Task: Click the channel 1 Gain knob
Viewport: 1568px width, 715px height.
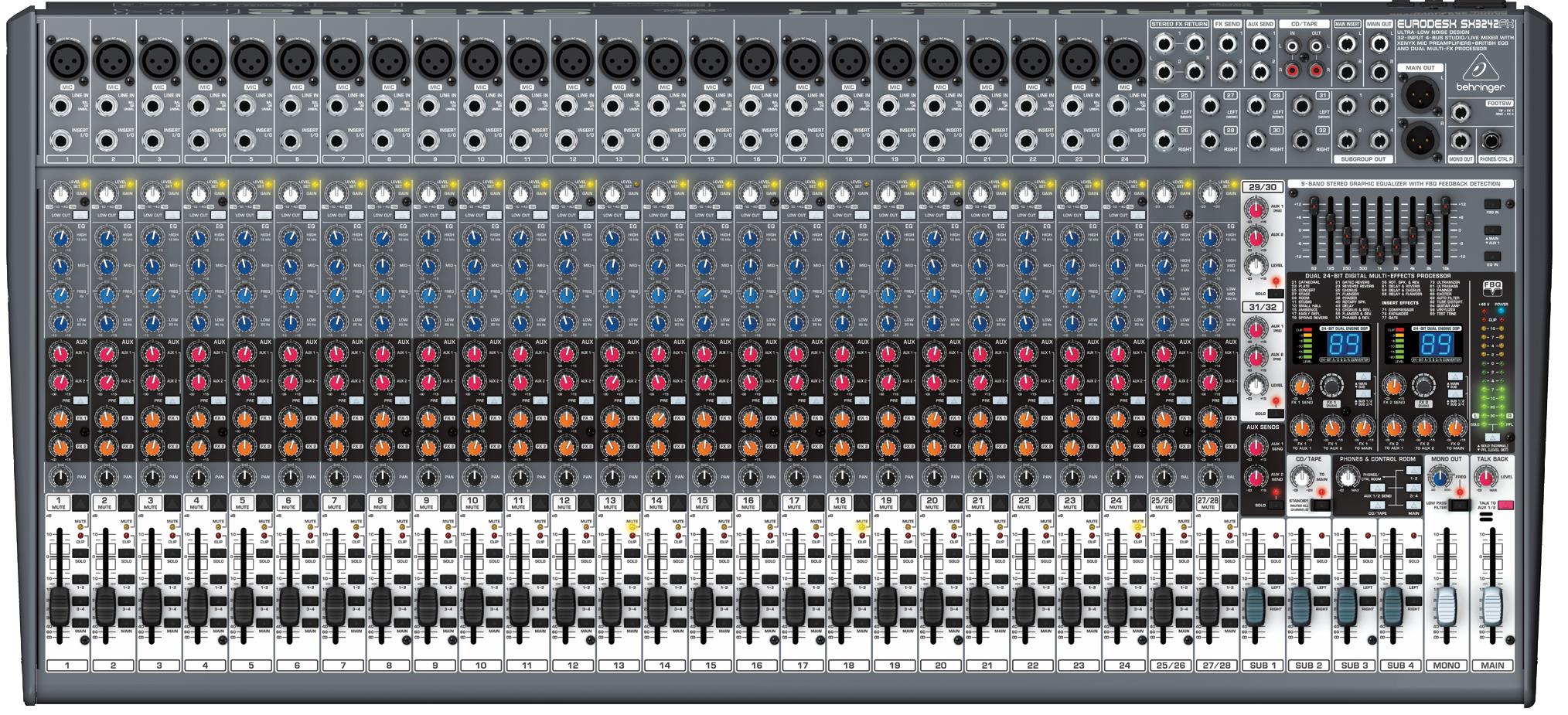Action: point(60,194)
